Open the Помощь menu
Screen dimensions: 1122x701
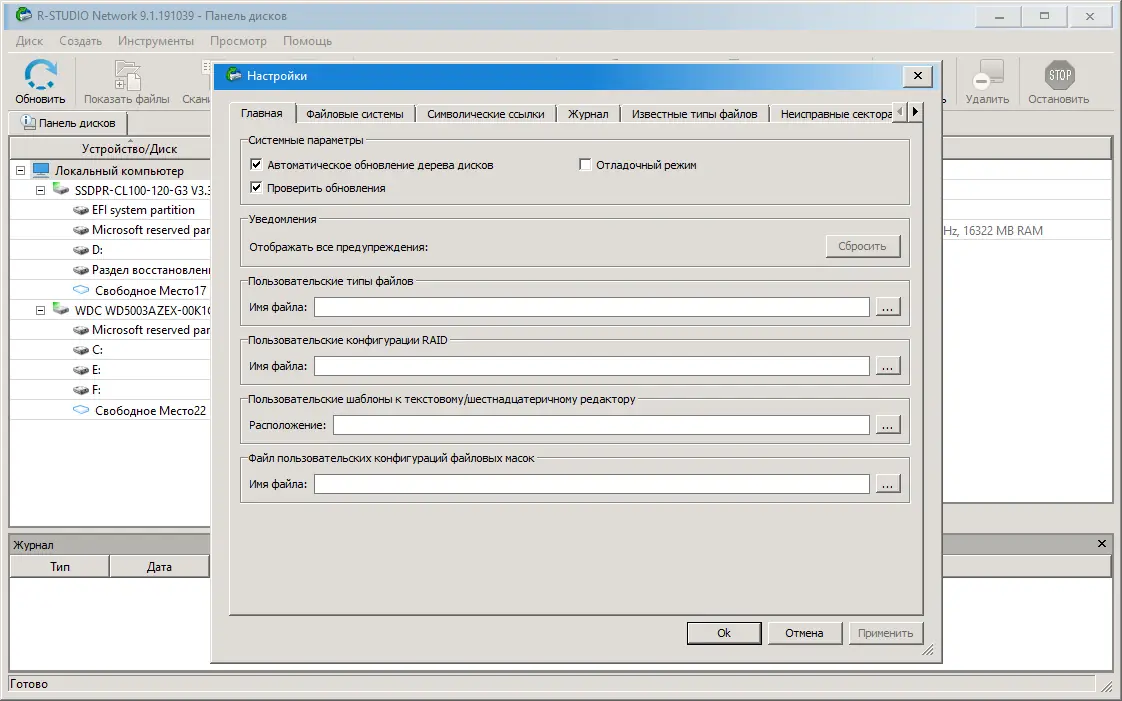(308, 41)
